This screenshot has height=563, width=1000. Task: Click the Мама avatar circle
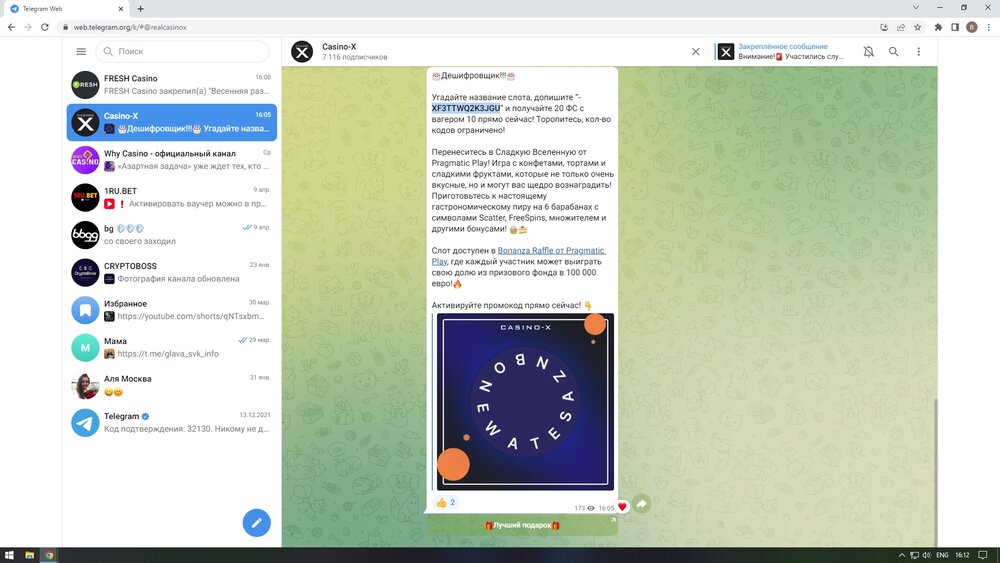pos(85,347)
